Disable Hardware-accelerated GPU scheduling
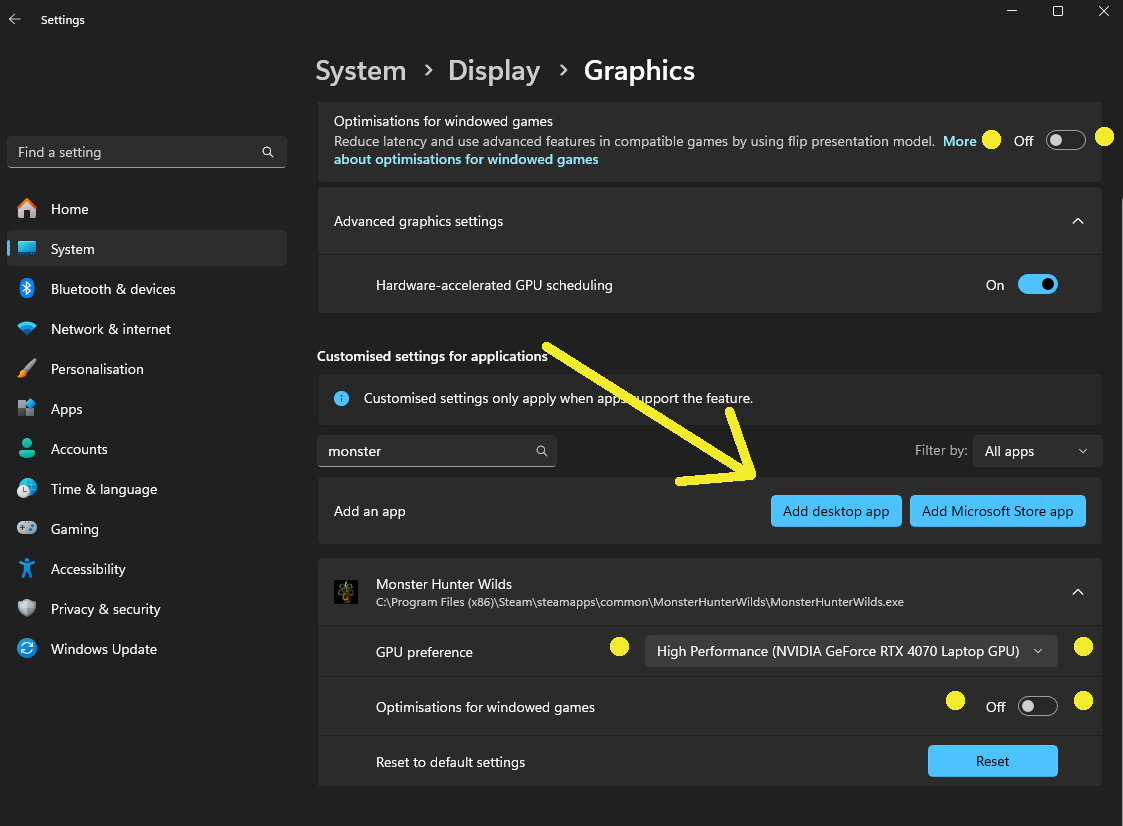1123x826 pixels. click(x=1037, y=285)
